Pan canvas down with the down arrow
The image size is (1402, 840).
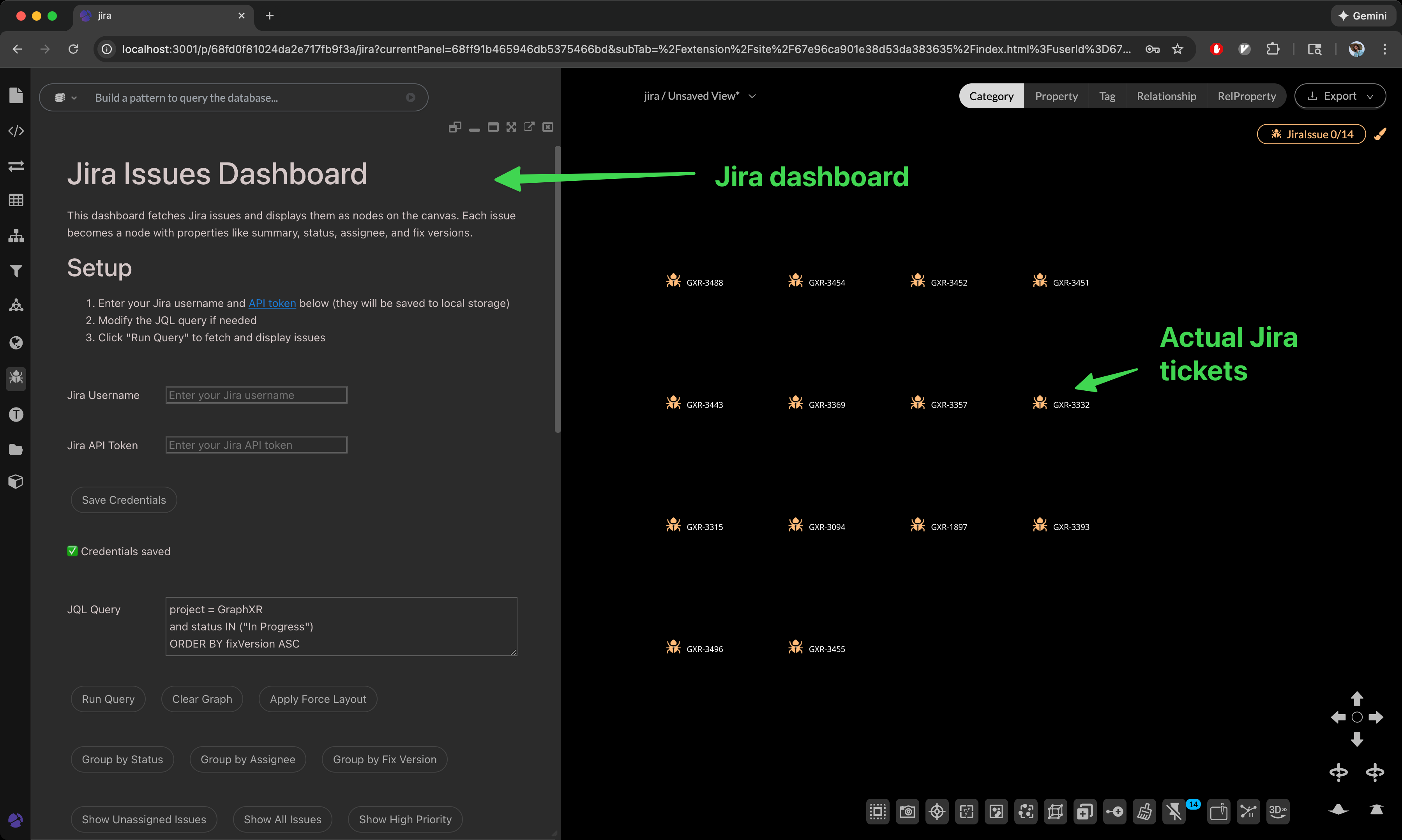1357,739
